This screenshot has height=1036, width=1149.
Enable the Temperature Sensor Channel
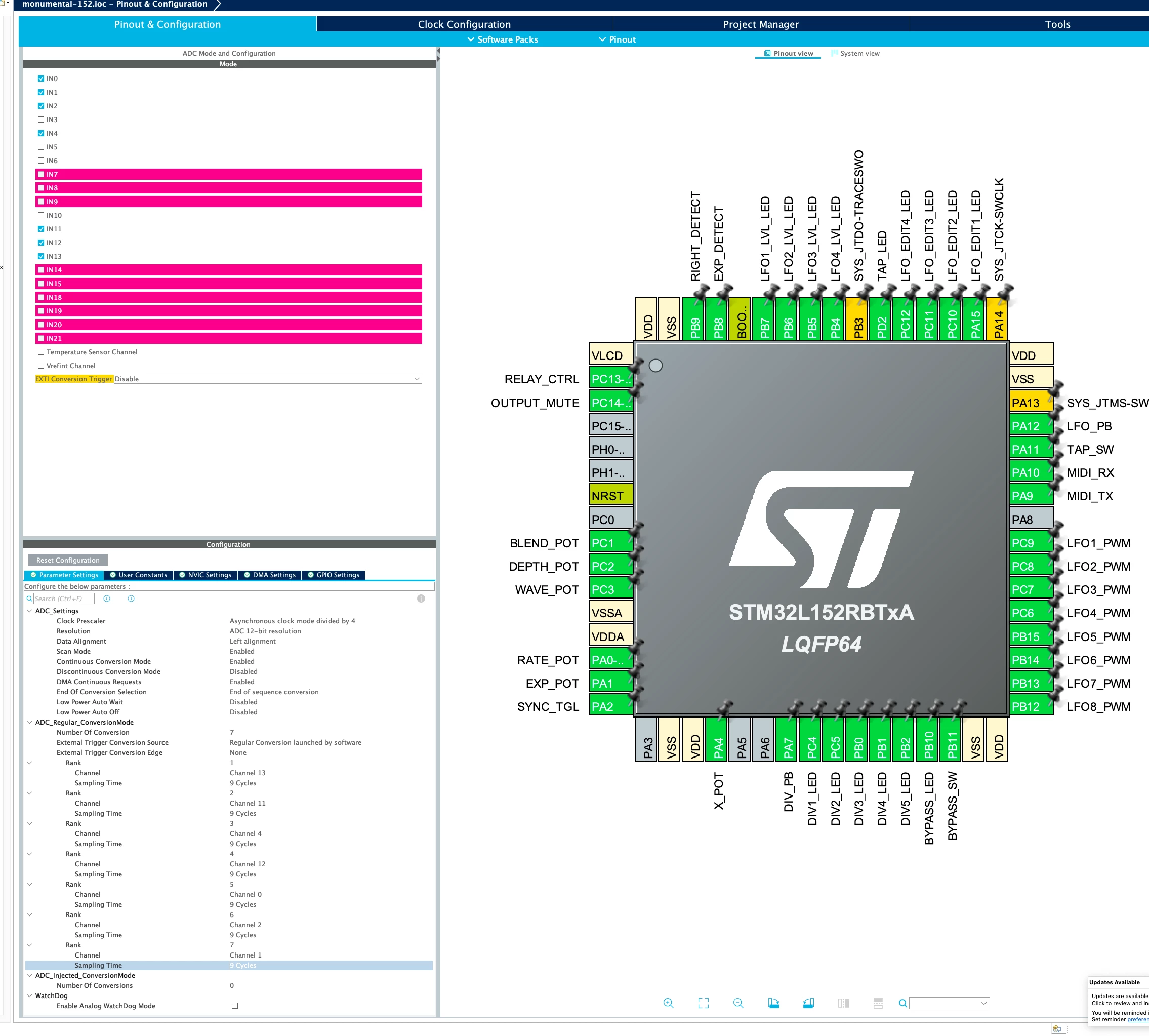41,352
